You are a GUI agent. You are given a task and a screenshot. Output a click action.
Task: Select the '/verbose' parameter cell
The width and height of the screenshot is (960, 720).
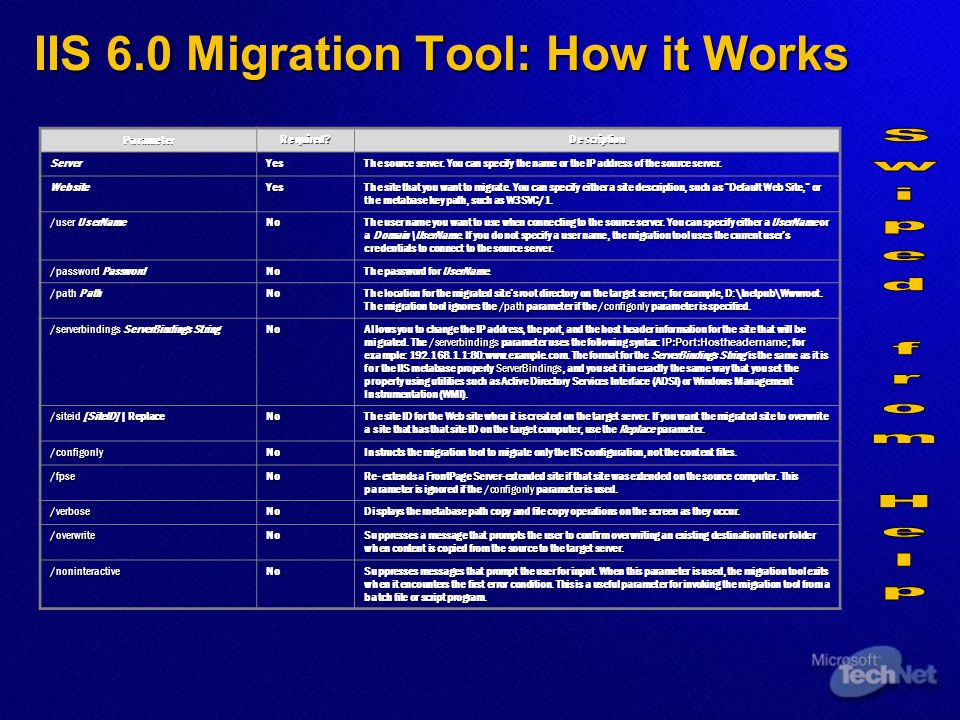click(x=148, y=512)
